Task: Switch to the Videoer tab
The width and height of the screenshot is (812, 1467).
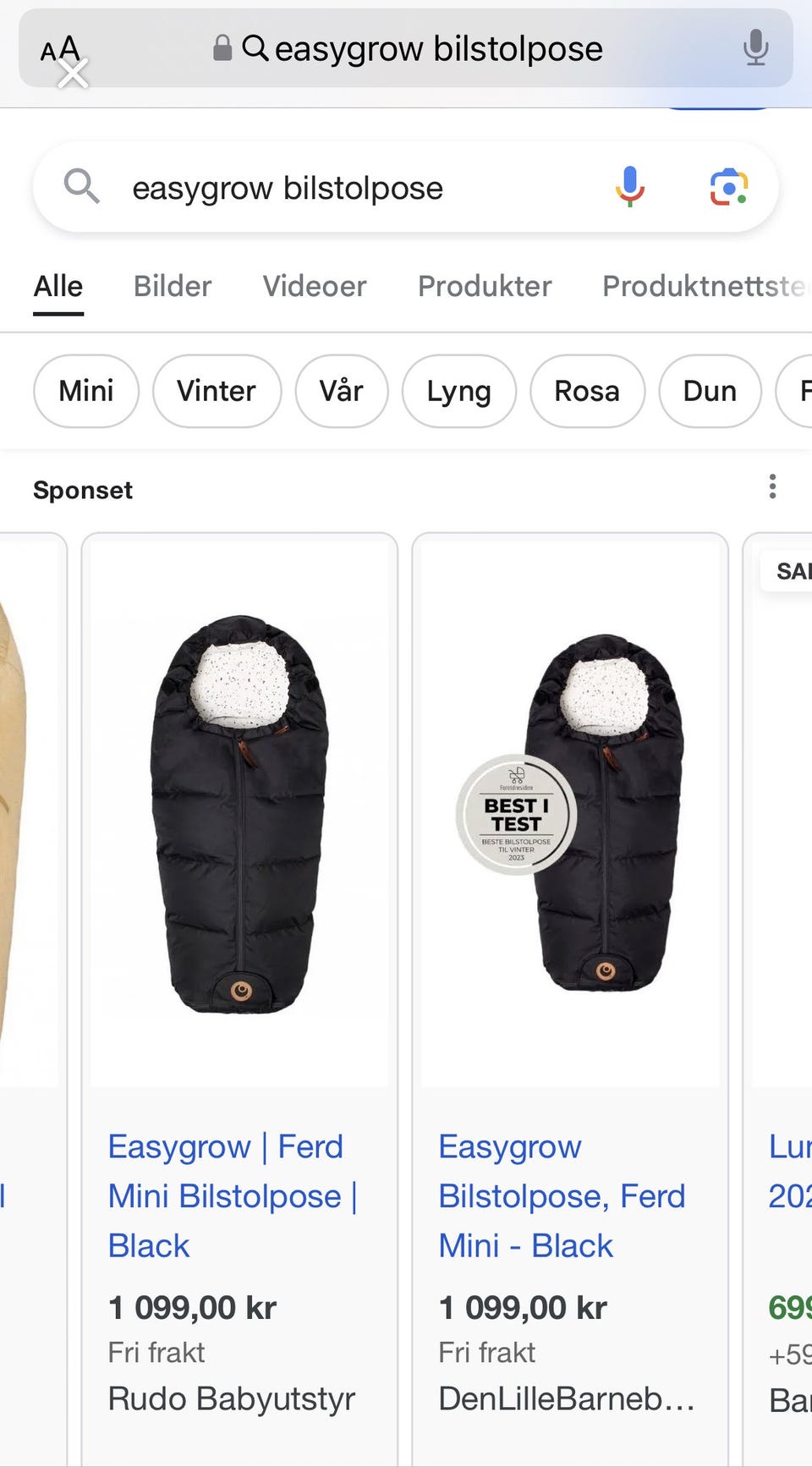Action: pos(315,286)
